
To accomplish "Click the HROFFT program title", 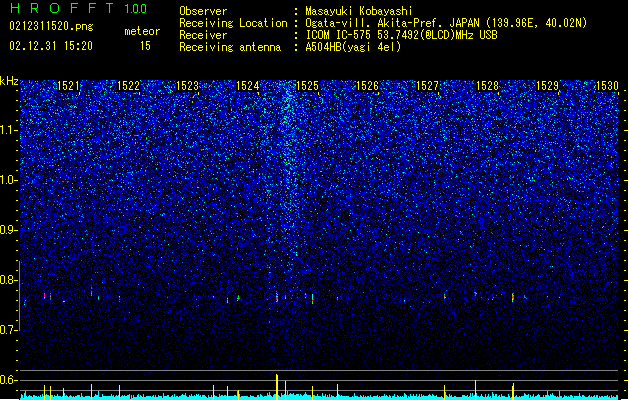I will click(62, 8).
